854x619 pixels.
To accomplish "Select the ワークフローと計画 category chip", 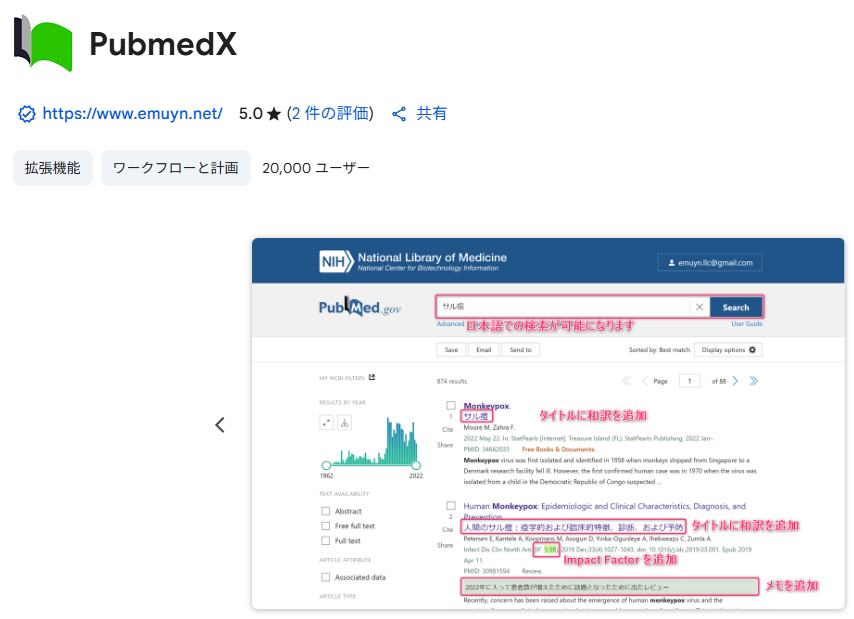I will point(175,168).
